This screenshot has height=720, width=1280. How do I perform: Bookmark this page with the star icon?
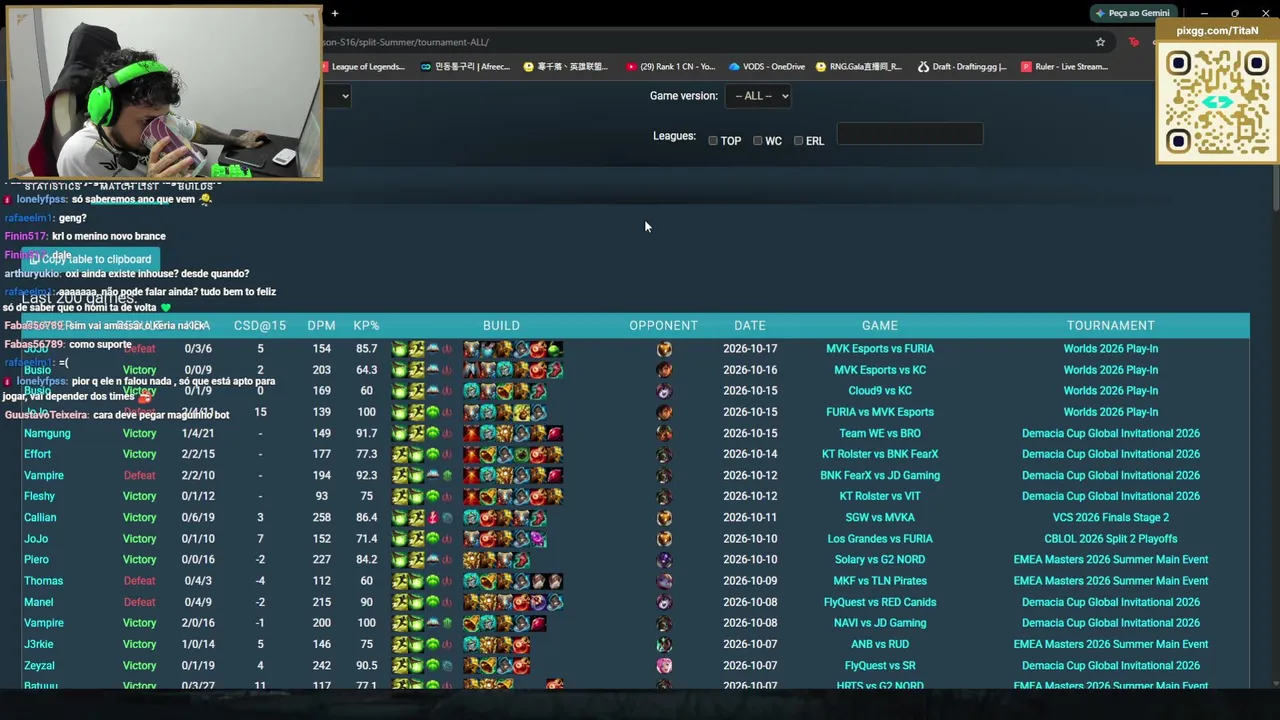tap(1100, 42)
